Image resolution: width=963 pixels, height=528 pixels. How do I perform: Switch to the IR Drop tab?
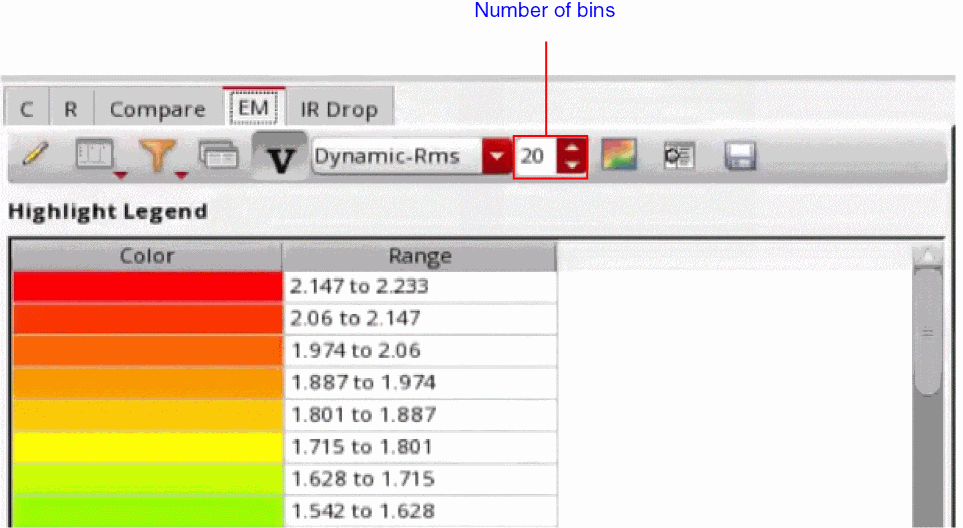tap(339, 109)
